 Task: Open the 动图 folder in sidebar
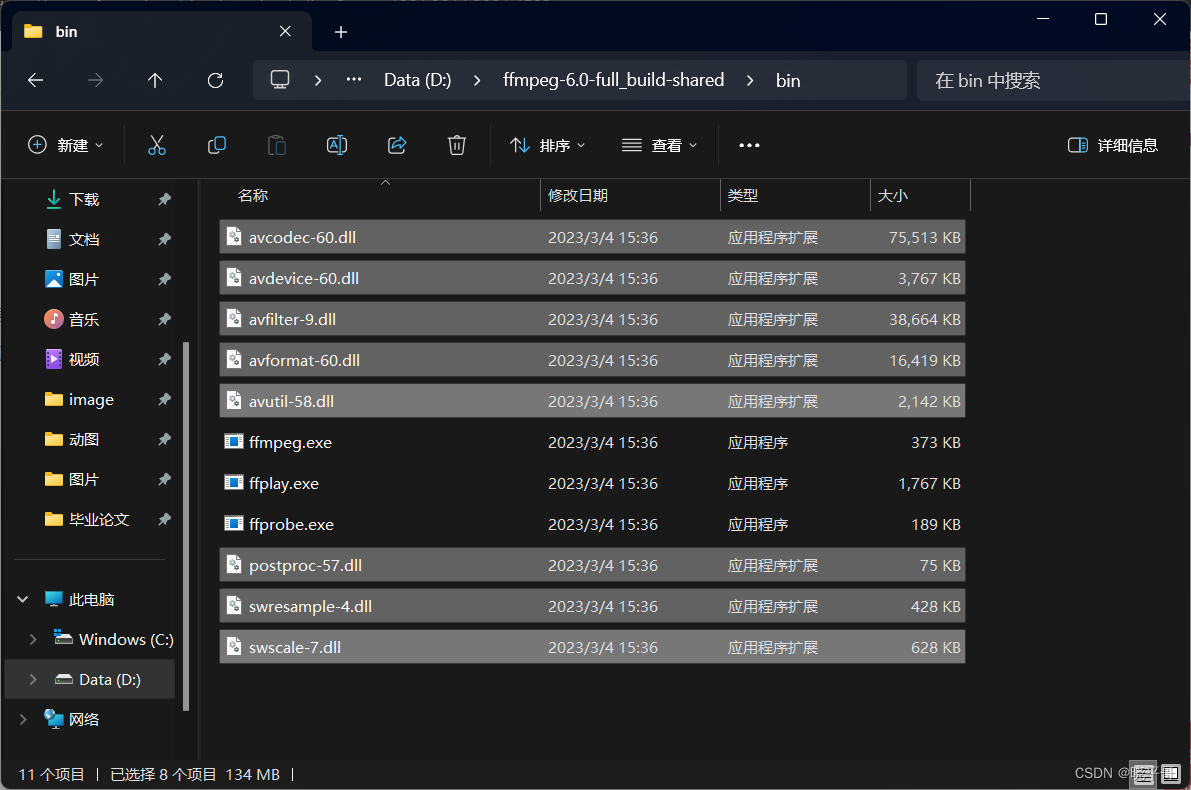(x=84, y=439)
